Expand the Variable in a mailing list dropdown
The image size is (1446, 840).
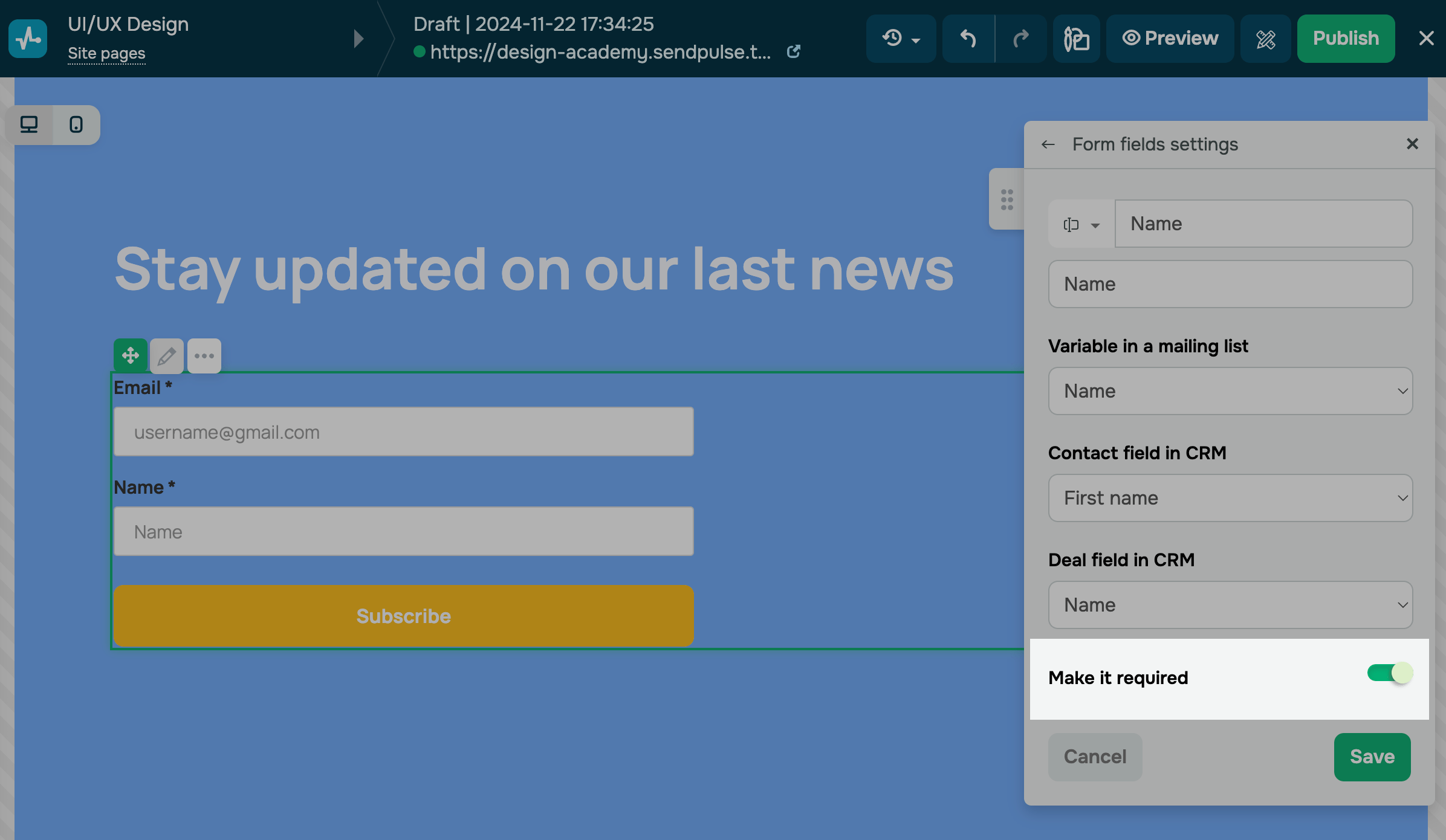click(1230, 391)
